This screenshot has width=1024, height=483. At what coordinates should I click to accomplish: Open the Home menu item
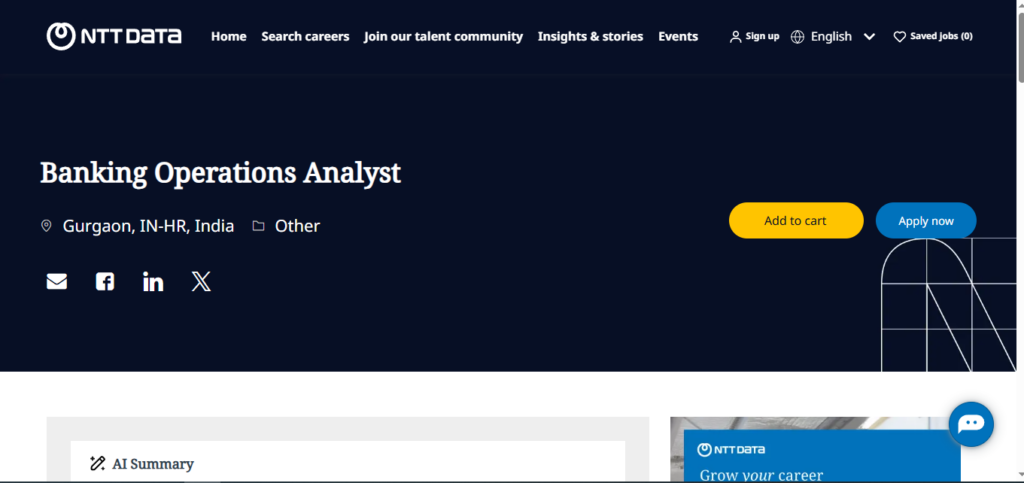point(229,37)
